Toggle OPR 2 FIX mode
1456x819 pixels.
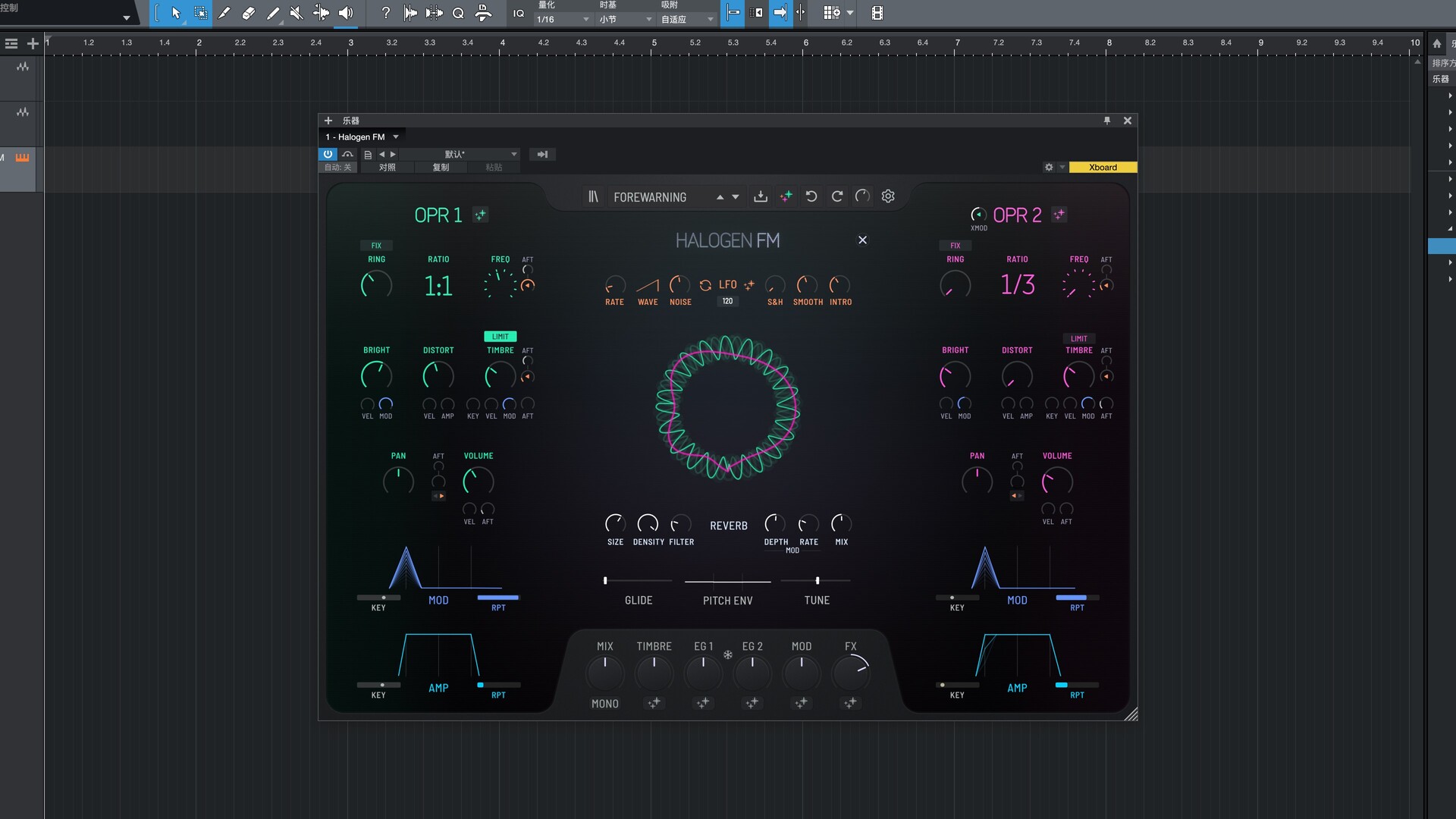[x=955, y=245]
